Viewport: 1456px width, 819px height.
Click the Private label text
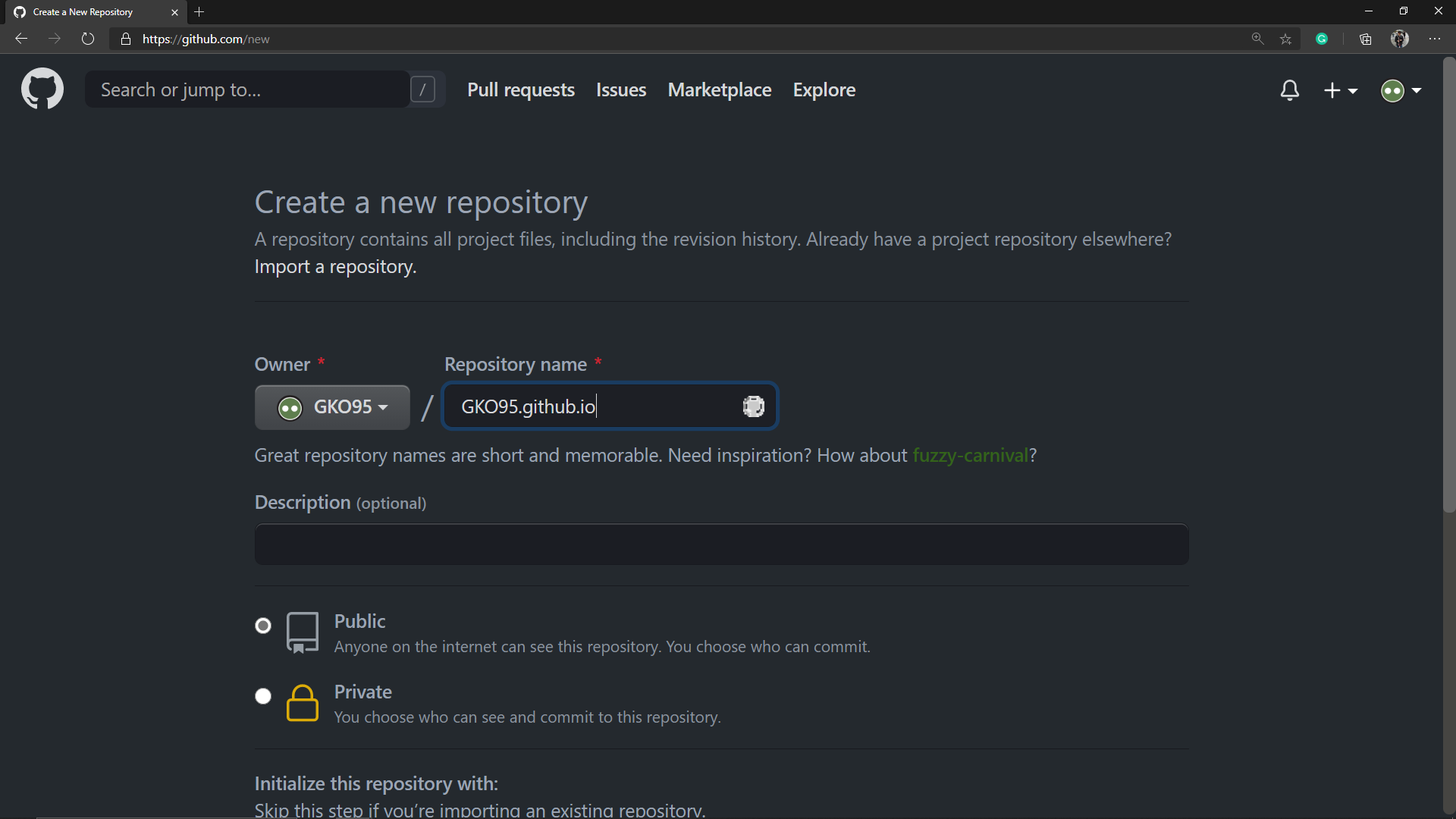(x=362, y=692)
